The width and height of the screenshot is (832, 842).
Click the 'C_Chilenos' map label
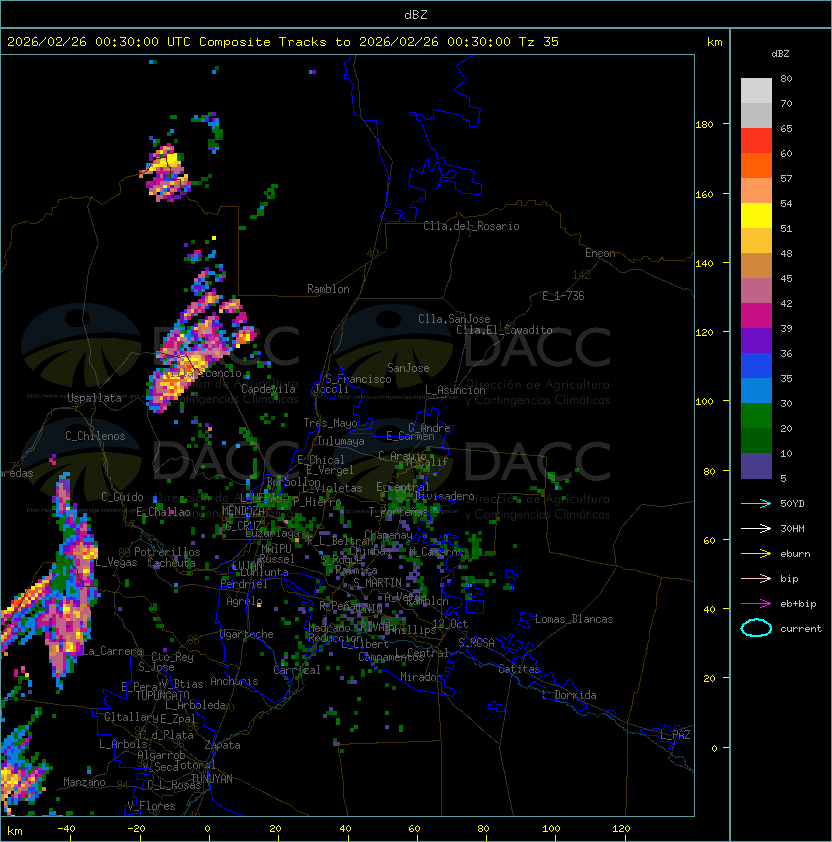pos(95,436)
